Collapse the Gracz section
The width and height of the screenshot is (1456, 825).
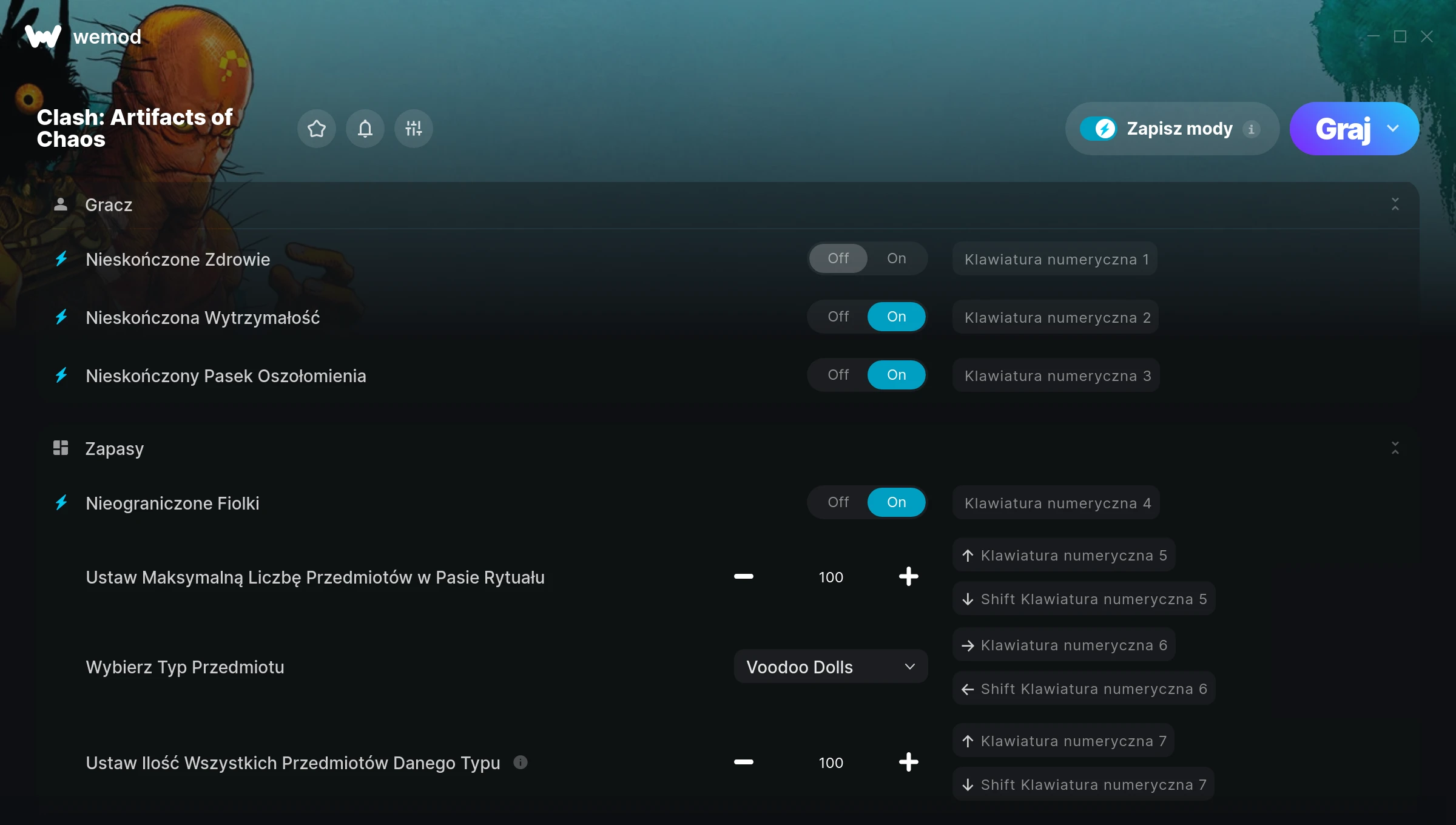click(x=1395, y=204)
